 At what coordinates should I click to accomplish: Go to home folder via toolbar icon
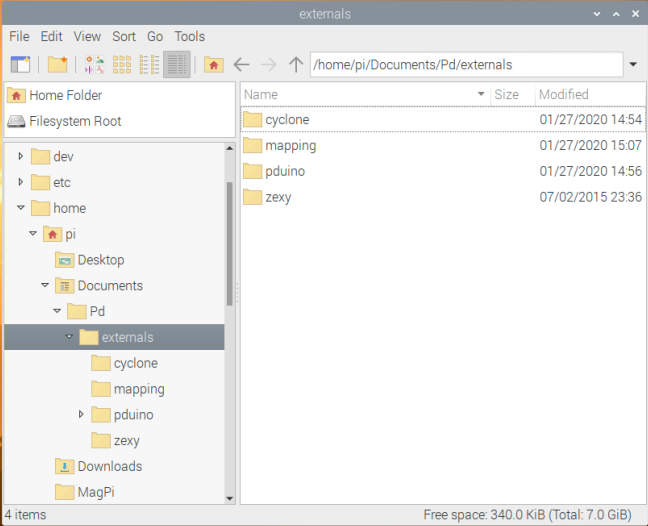(x=213, y=64)
